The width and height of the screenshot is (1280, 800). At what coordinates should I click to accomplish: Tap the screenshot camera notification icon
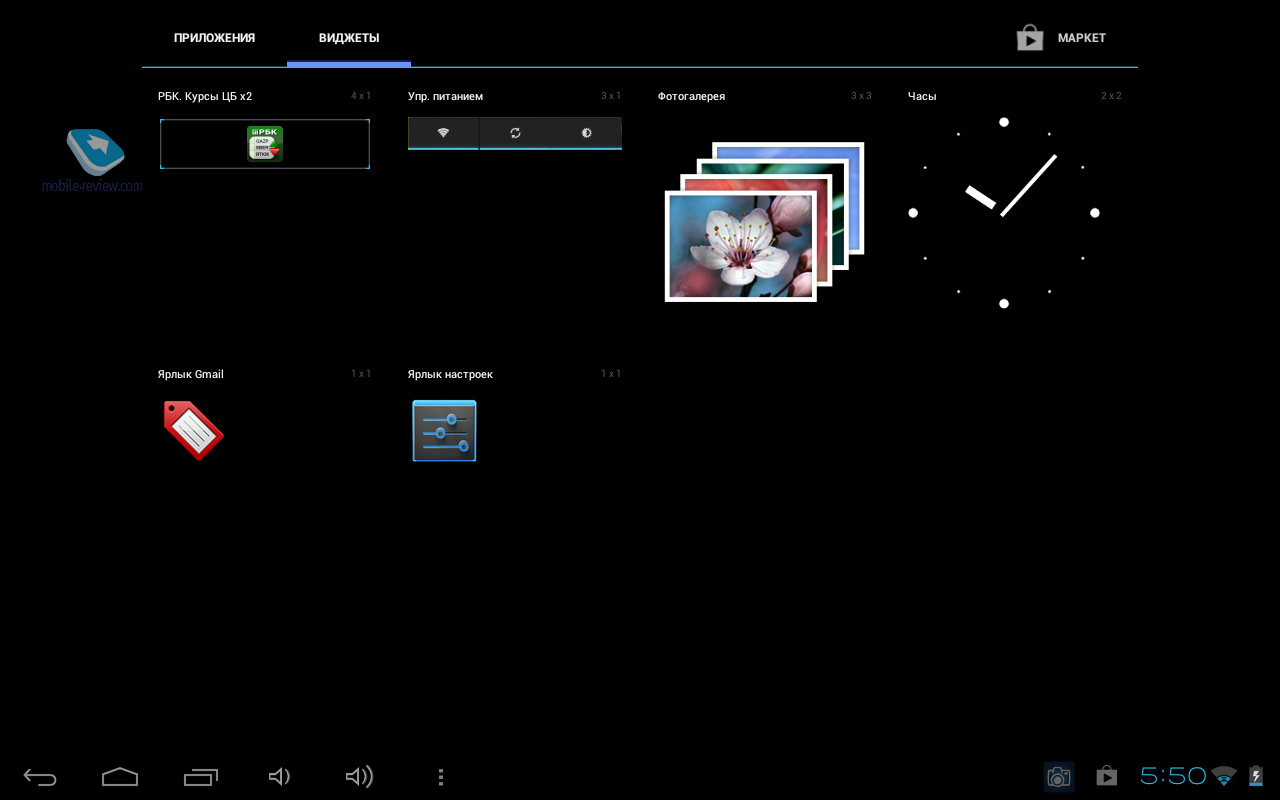tap(1058, 777)
